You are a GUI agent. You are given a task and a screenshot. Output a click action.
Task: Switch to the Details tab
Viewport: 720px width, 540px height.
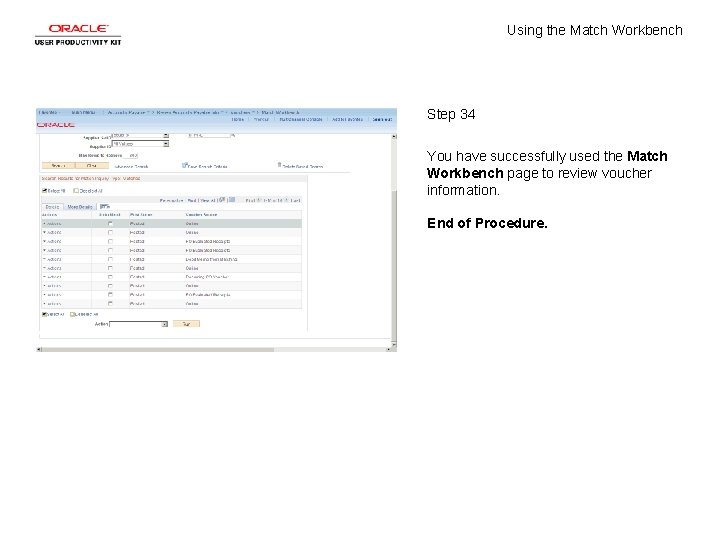coord(52,207)
